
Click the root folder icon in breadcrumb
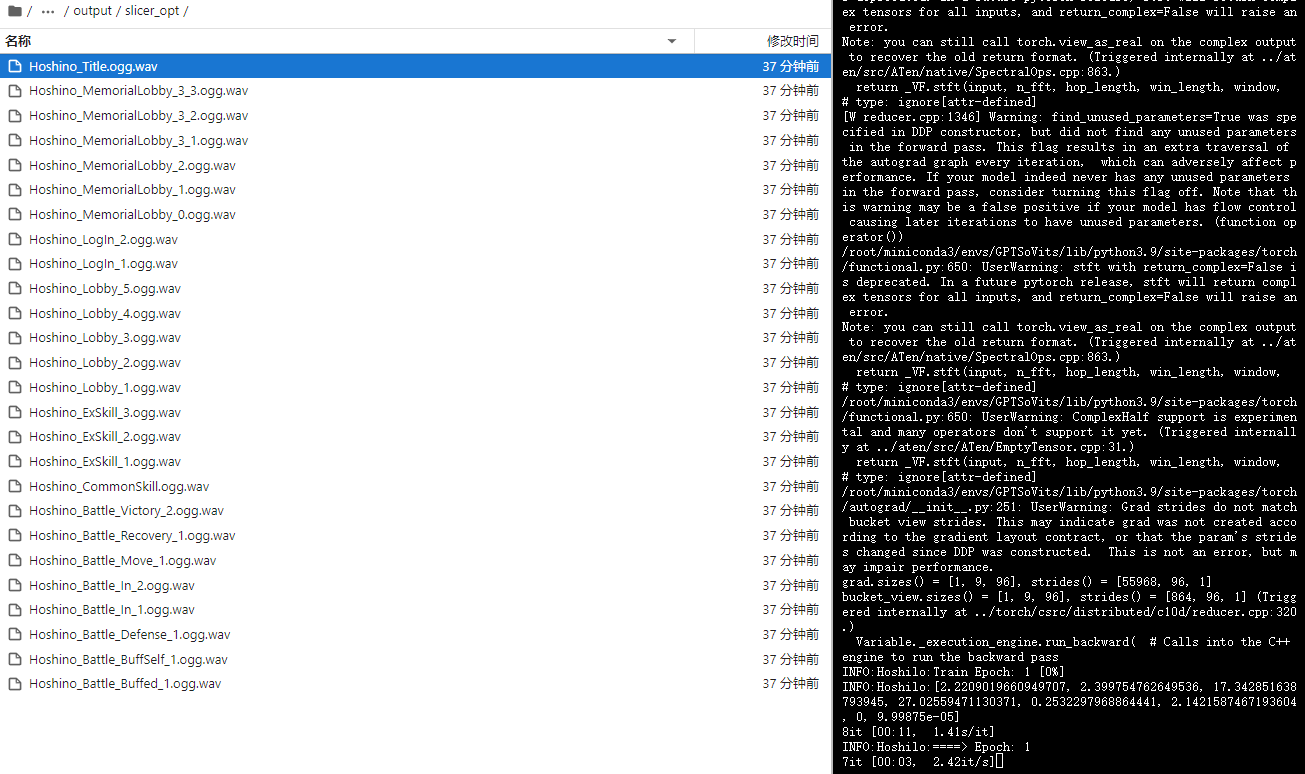14,11
